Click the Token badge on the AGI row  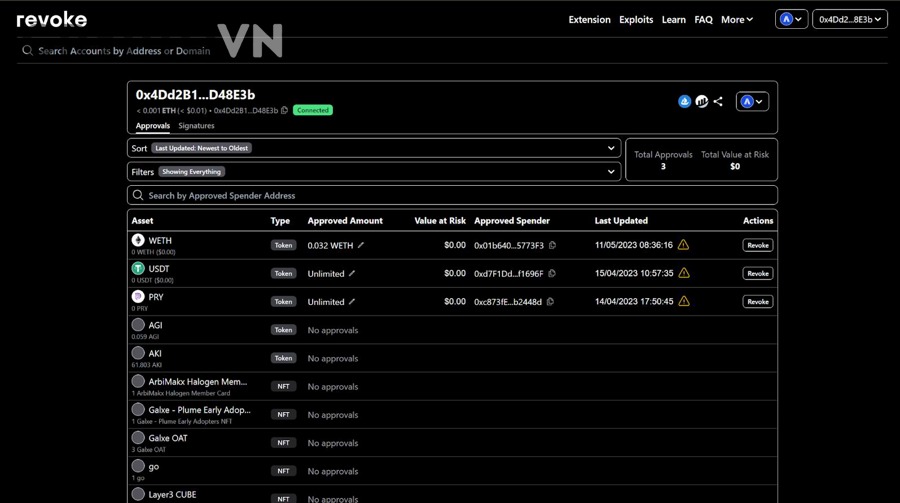pyautogui.click(x=284, y=330)
